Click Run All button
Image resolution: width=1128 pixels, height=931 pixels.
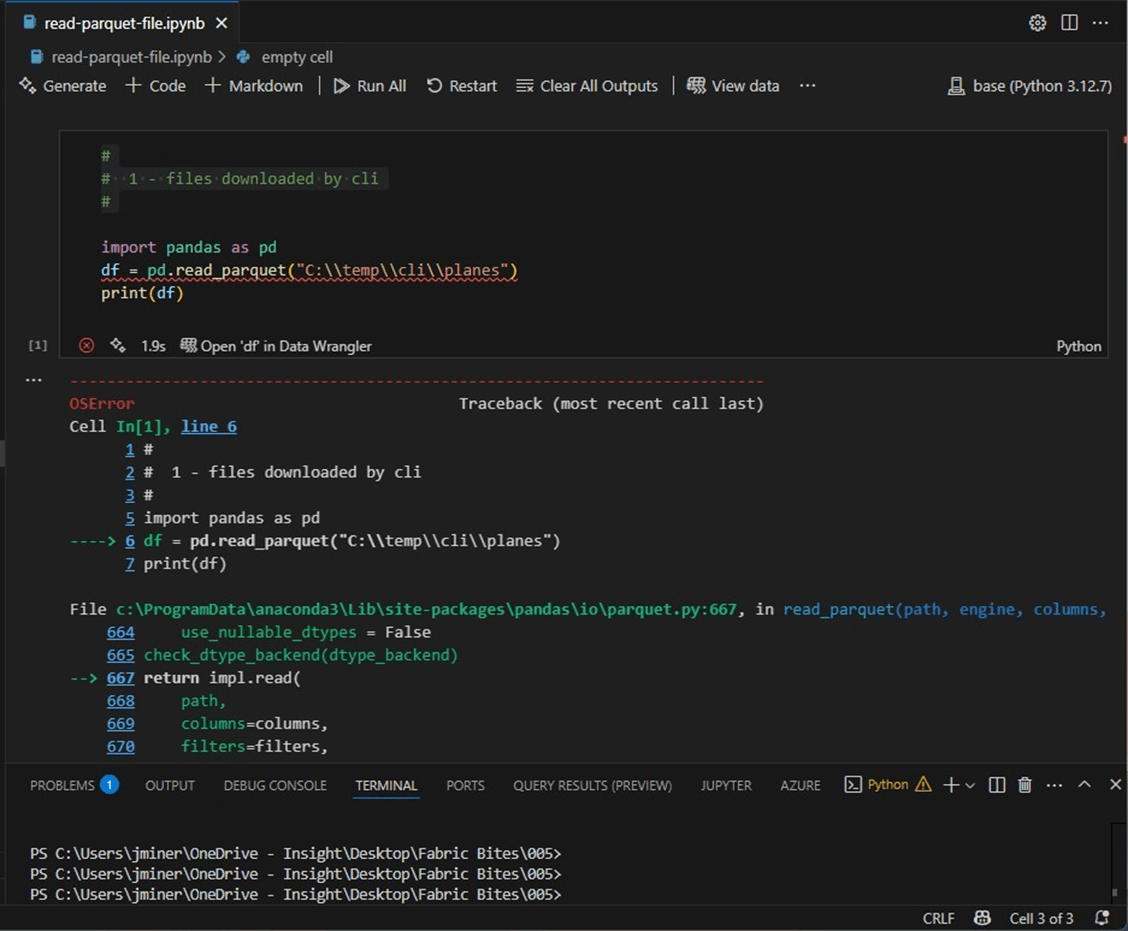370,86
